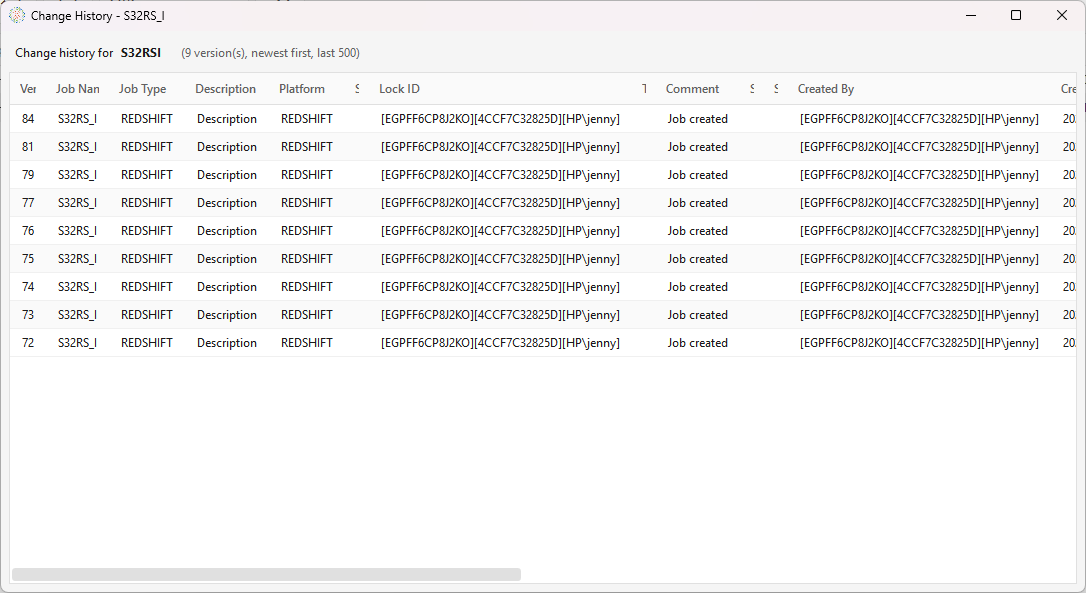
Task: Click Lock ID cell in version 84 row
Action: [500, 118]
